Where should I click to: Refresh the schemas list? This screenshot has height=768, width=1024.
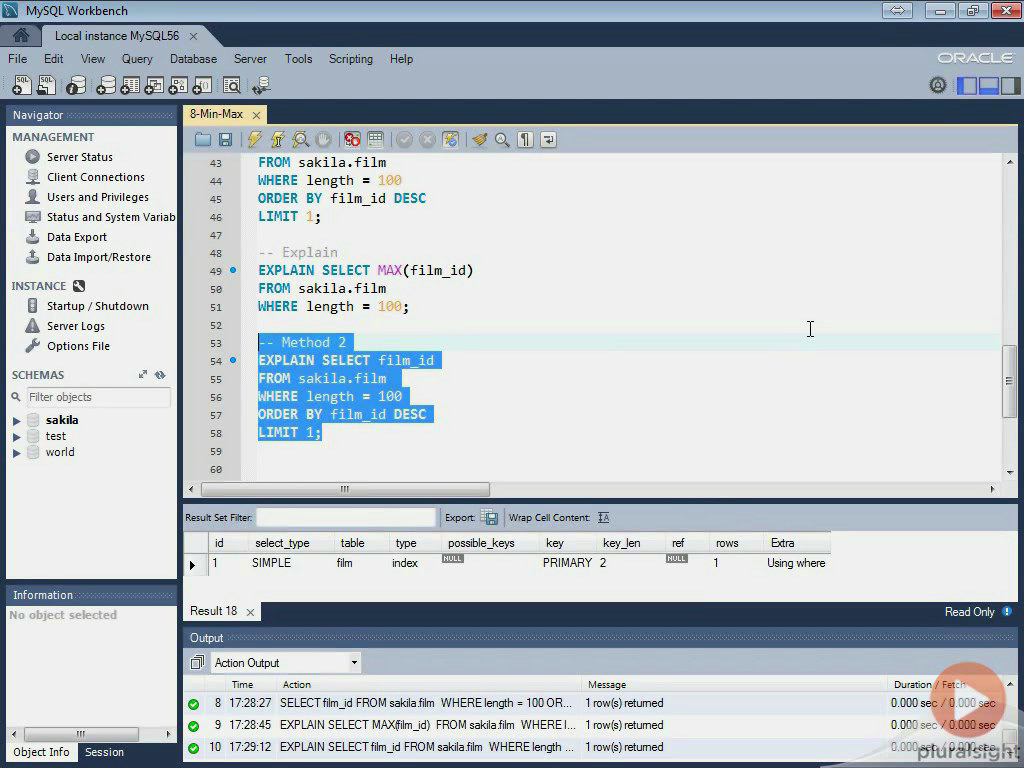(x=160, y=374)
